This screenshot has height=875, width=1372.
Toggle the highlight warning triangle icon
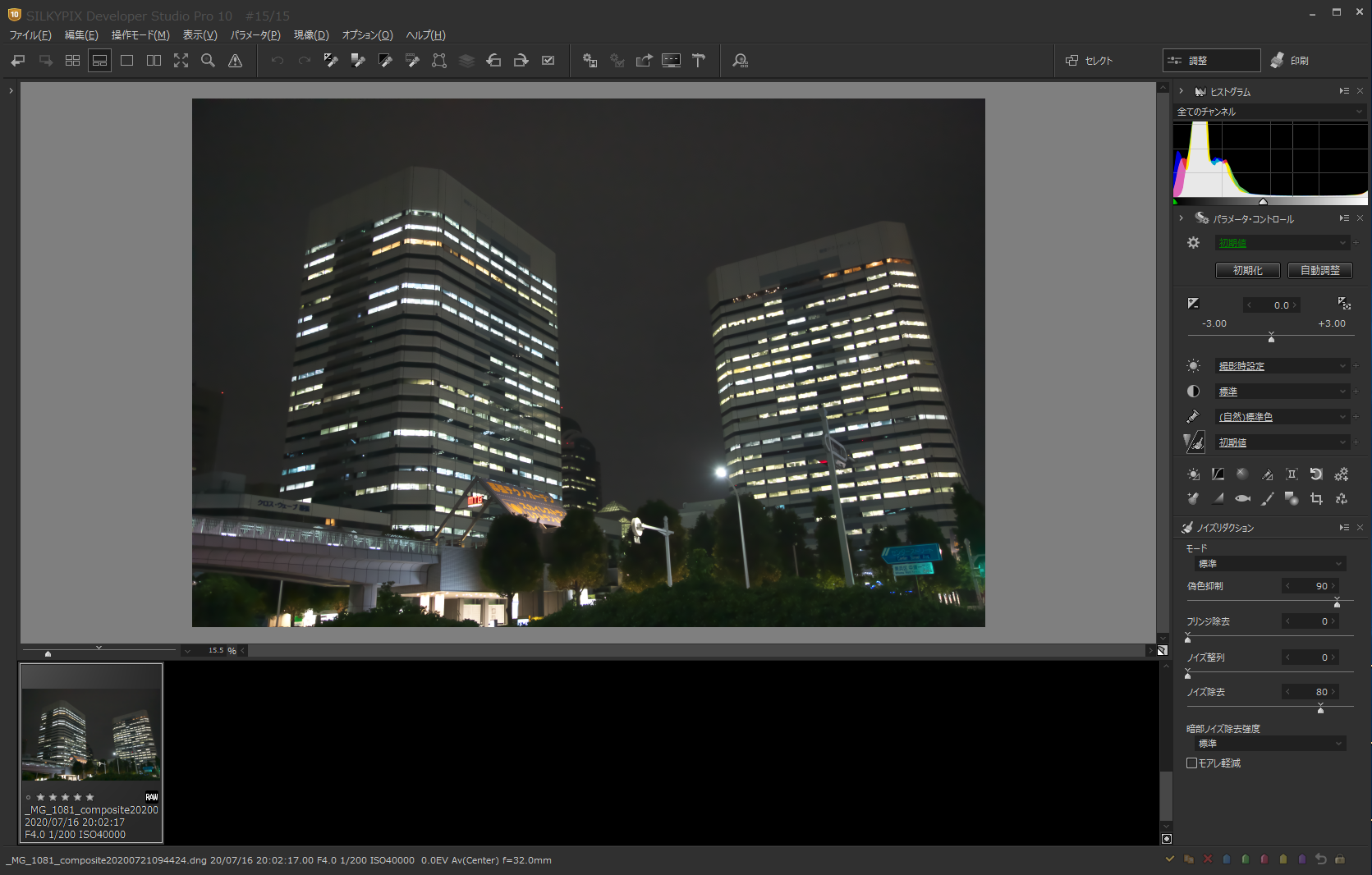[x=235, y=61]
